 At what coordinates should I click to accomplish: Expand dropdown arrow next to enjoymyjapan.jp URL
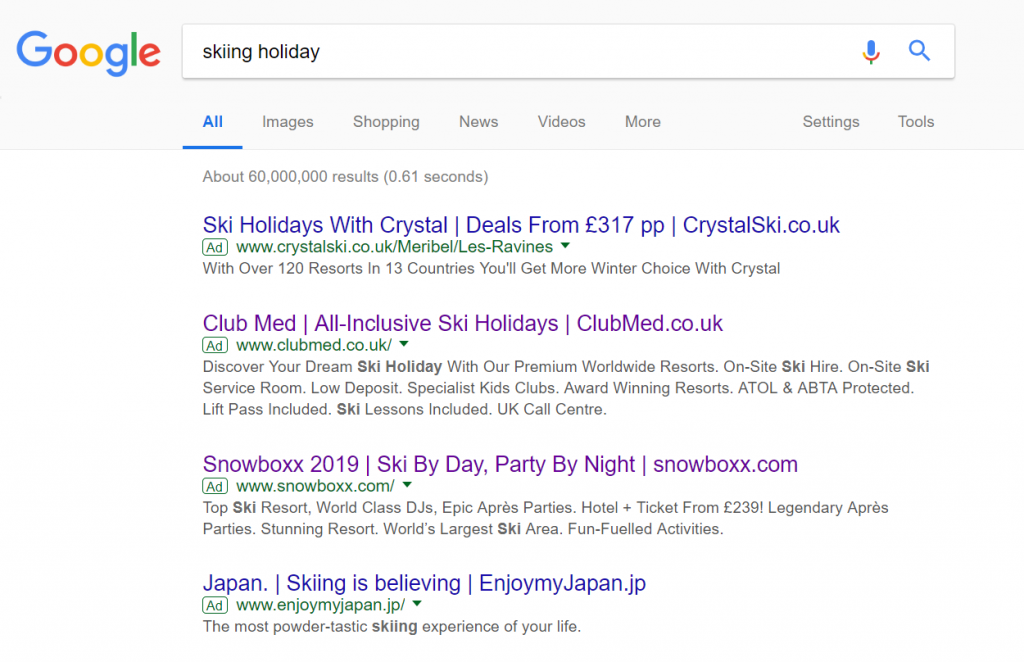[x=417, y=604]
